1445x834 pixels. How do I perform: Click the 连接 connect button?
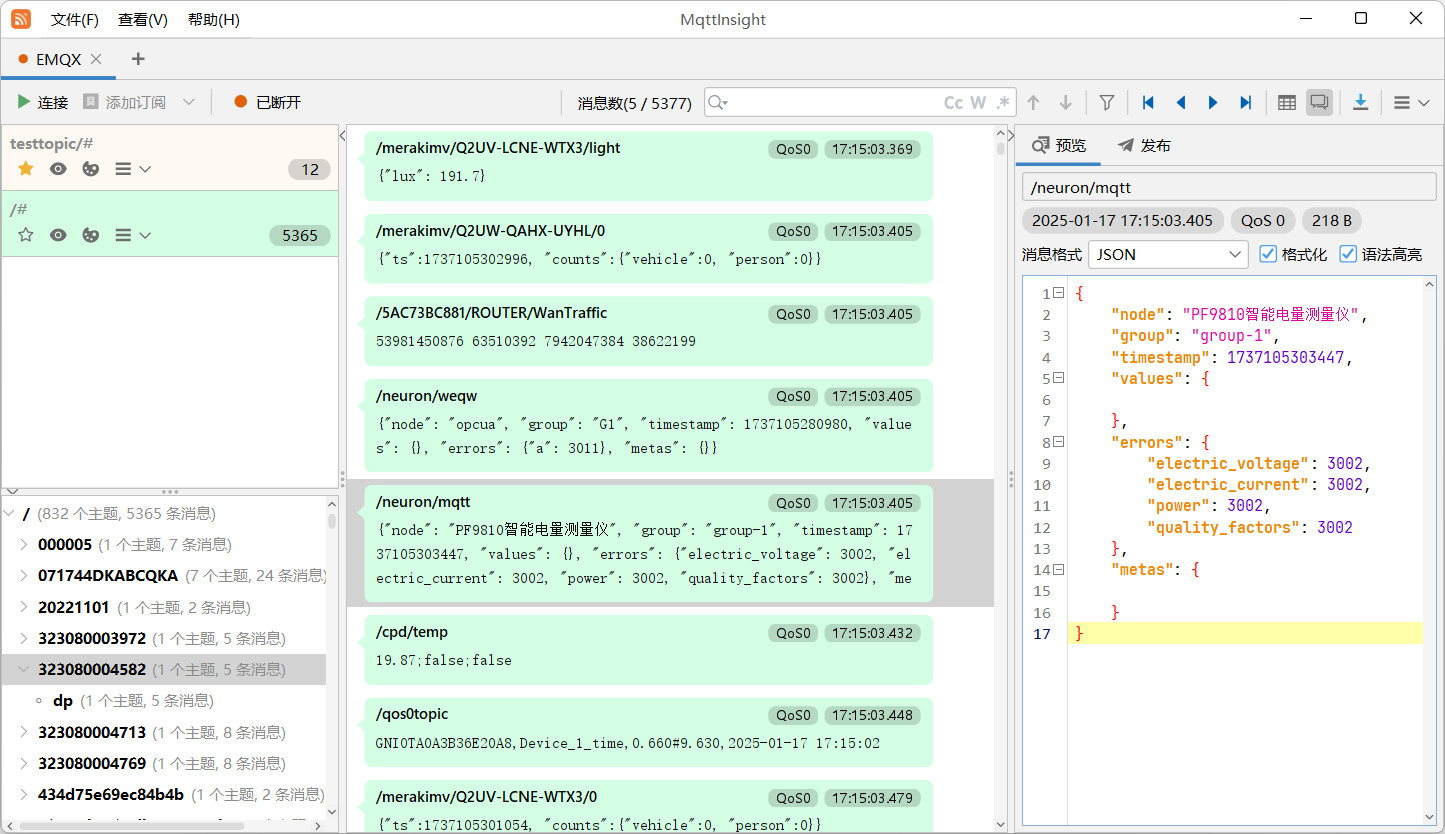coord(42,102)
